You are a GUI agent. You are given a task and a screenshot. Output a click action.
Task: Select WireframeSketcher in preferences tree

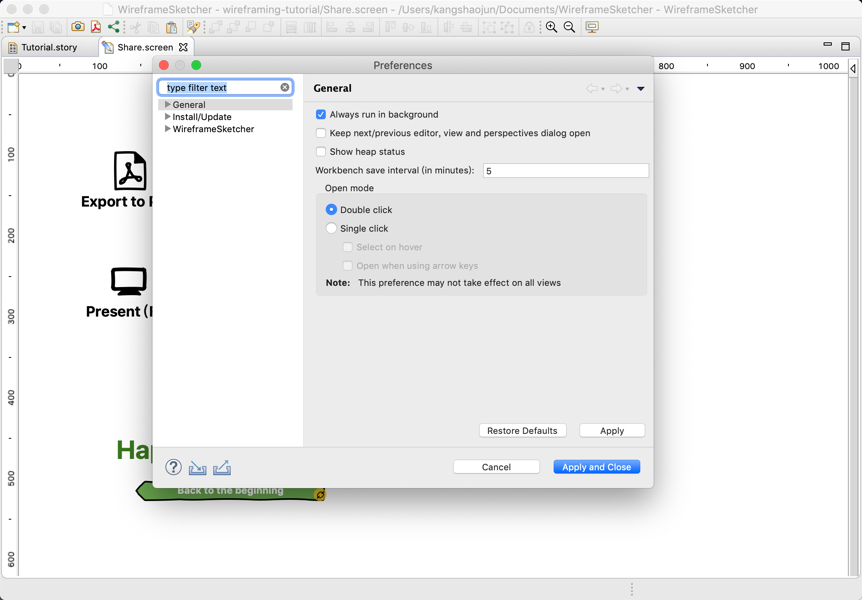tap(213, 129)
